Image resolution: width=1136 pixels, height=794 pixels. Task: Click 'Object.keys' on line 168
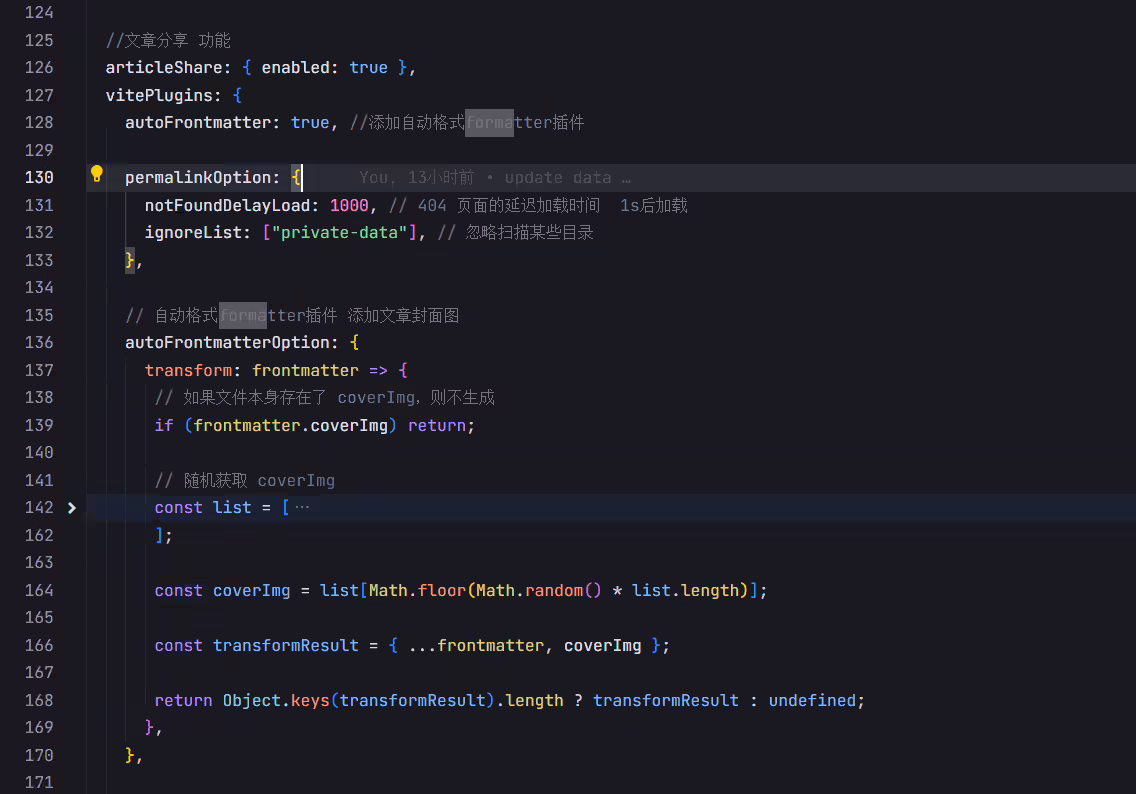tap(276, 701)
